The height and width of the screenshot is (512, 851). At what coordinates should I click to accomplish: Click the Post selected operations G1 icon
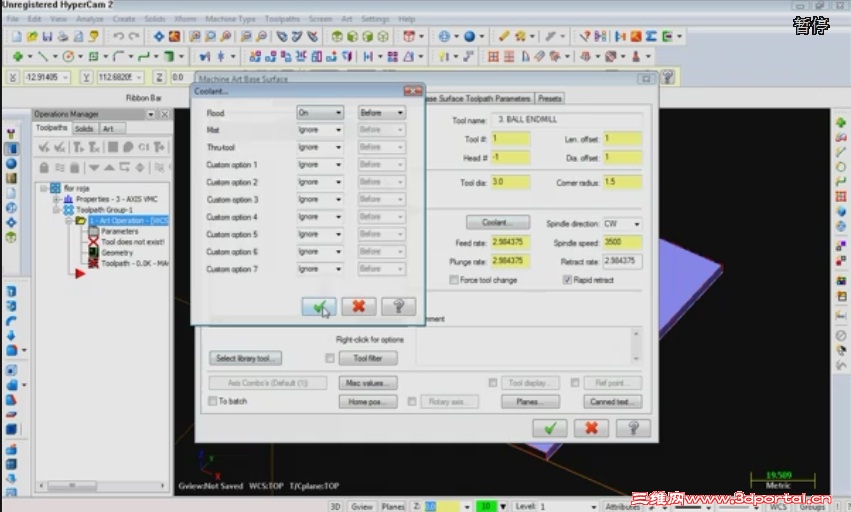[144, 147]
